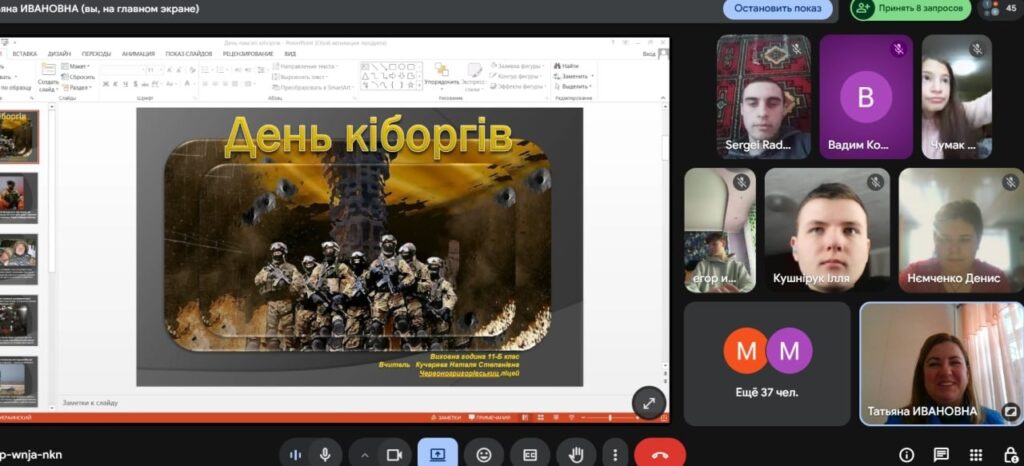Expand camera options chevron arrow
The width and height of the screenshot is (1024, 466).
pos(364,454)
